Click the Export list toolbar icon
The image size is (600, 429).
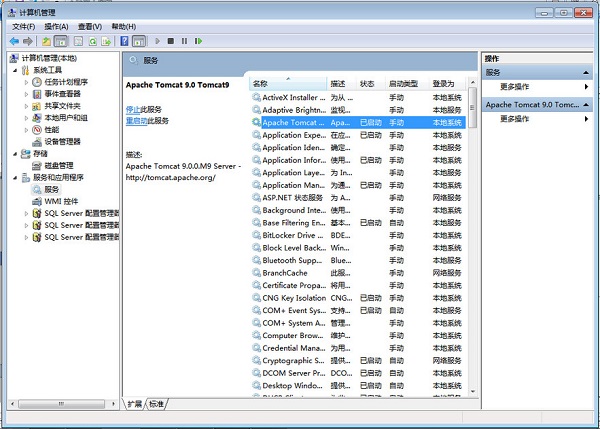point(106,41)
